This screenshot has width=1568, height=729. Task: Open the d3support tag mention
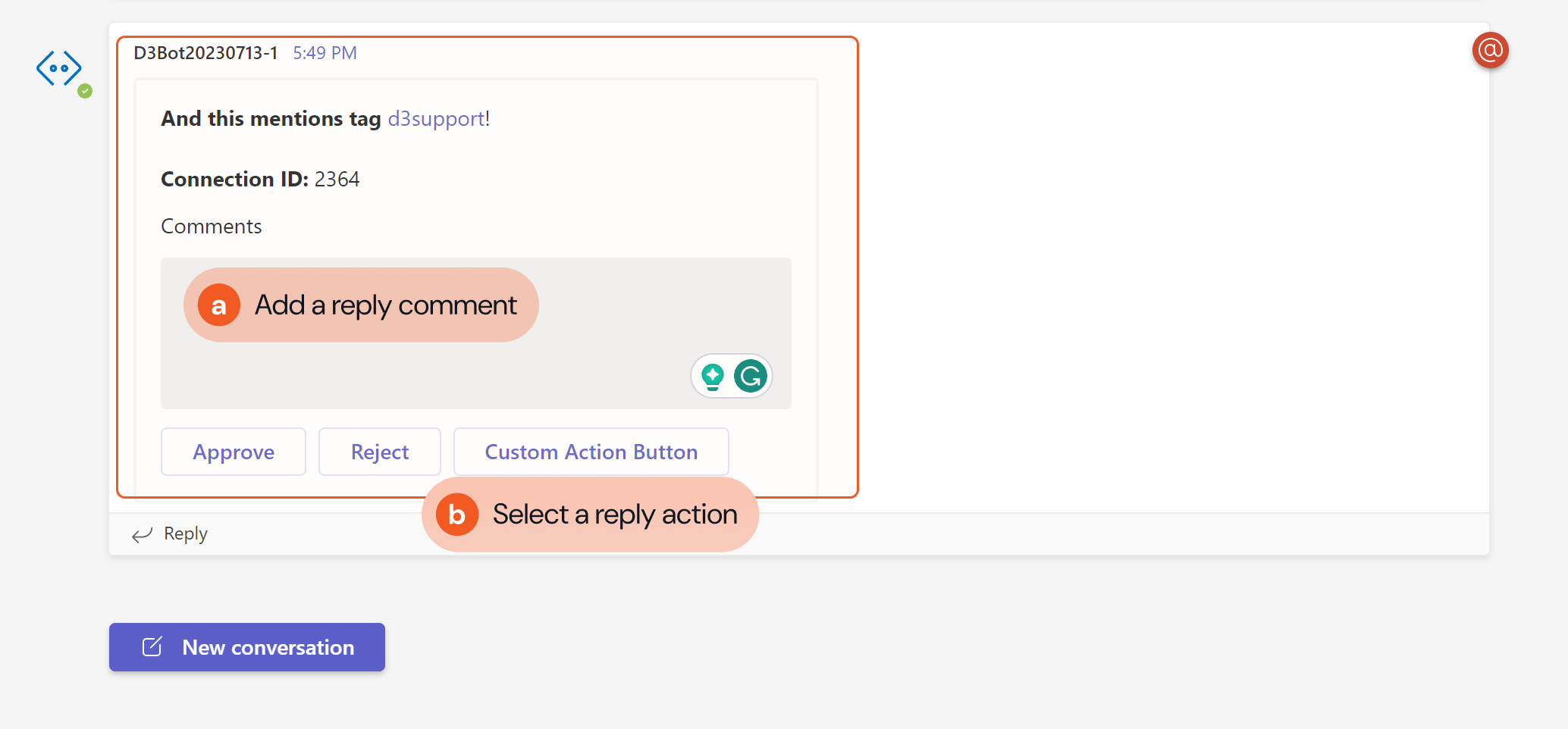(436, 119)
